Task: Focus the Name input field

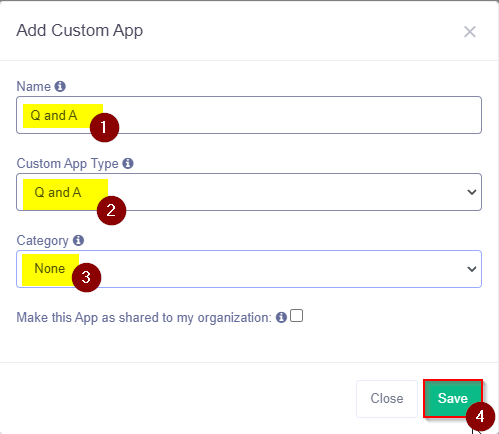Action: click(x=249, y=115)
